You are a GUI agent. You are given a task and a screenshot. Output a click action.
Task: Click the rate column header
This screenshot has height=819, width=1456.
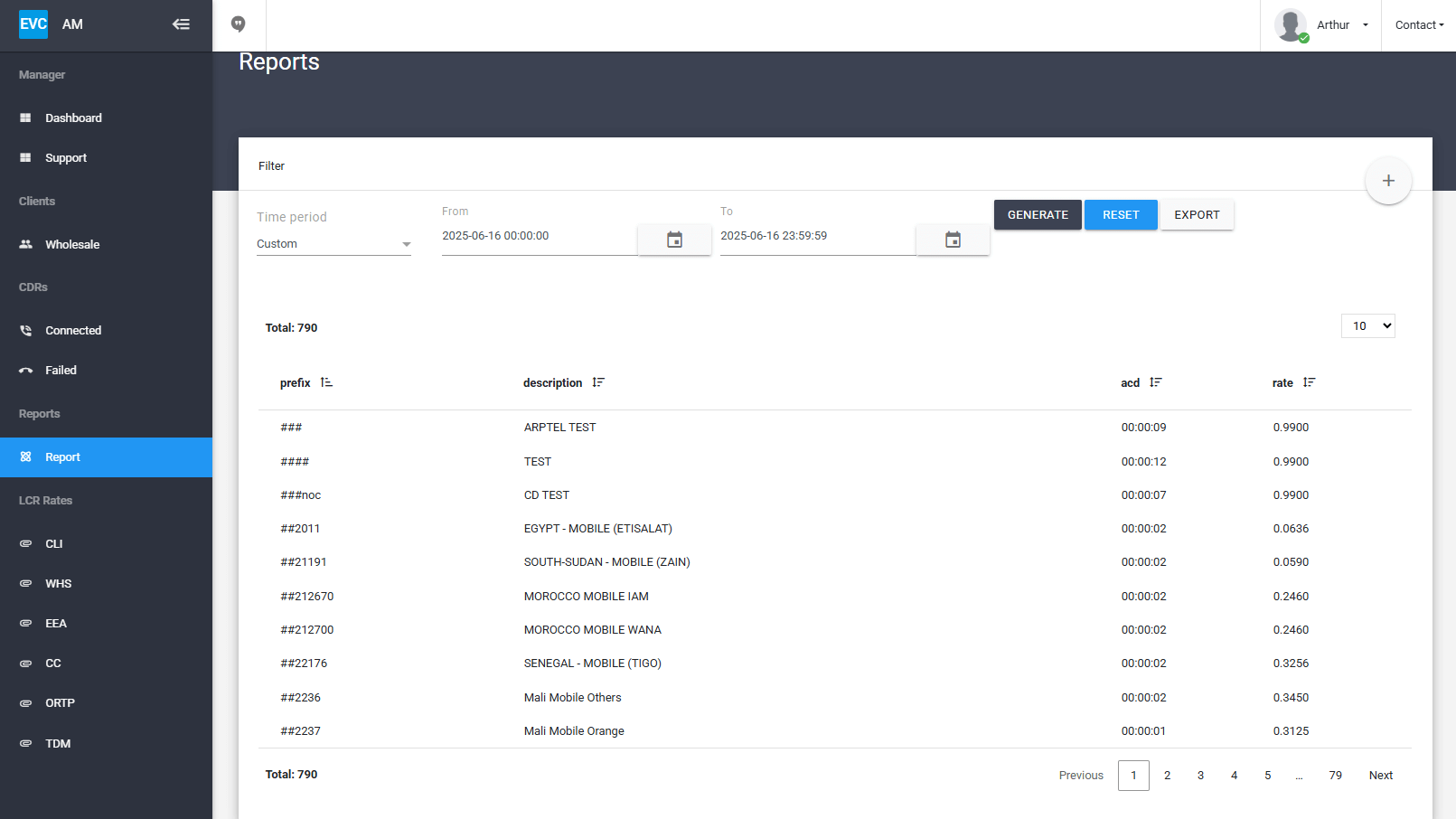pos(1282,383)
